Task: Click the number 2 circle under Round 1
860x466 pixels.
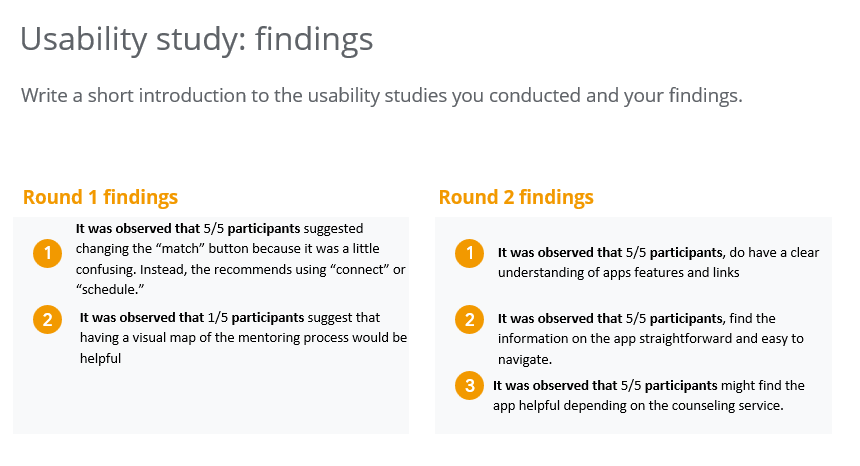Action: pyautogui.click(x=47, y=320)
